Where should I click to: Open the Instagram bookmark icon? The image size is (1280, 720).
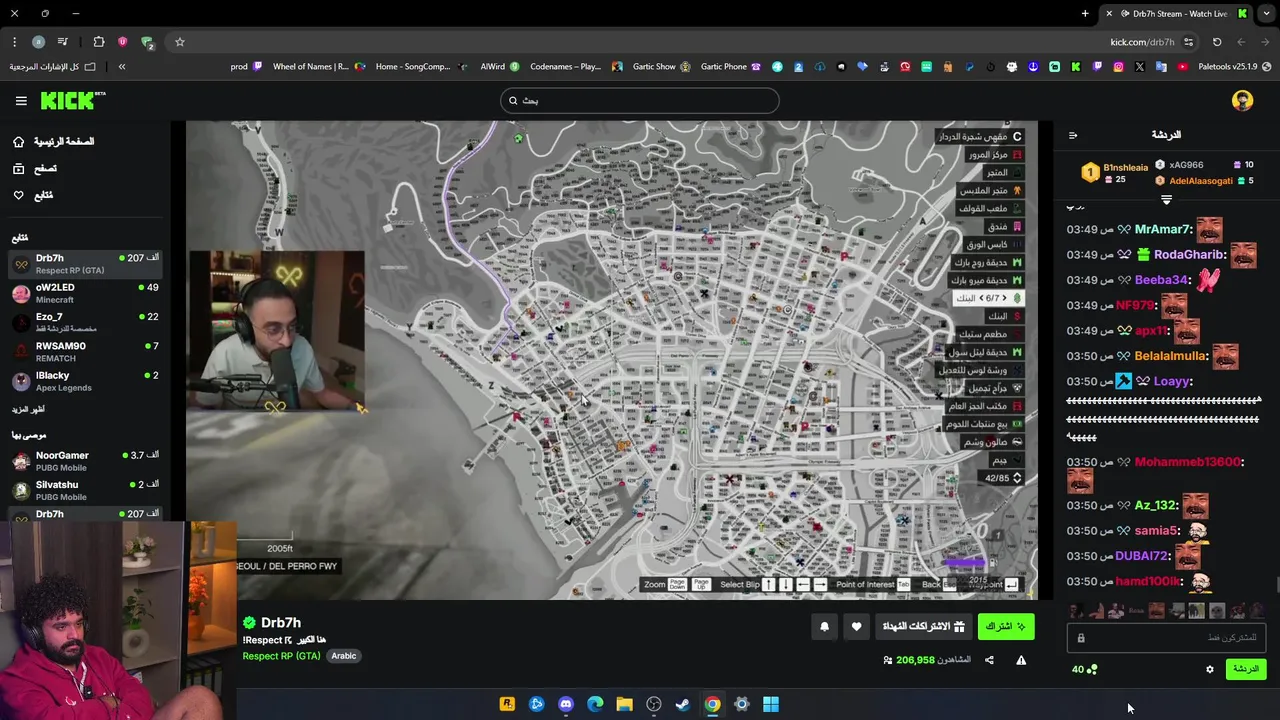coord(1118,67)
